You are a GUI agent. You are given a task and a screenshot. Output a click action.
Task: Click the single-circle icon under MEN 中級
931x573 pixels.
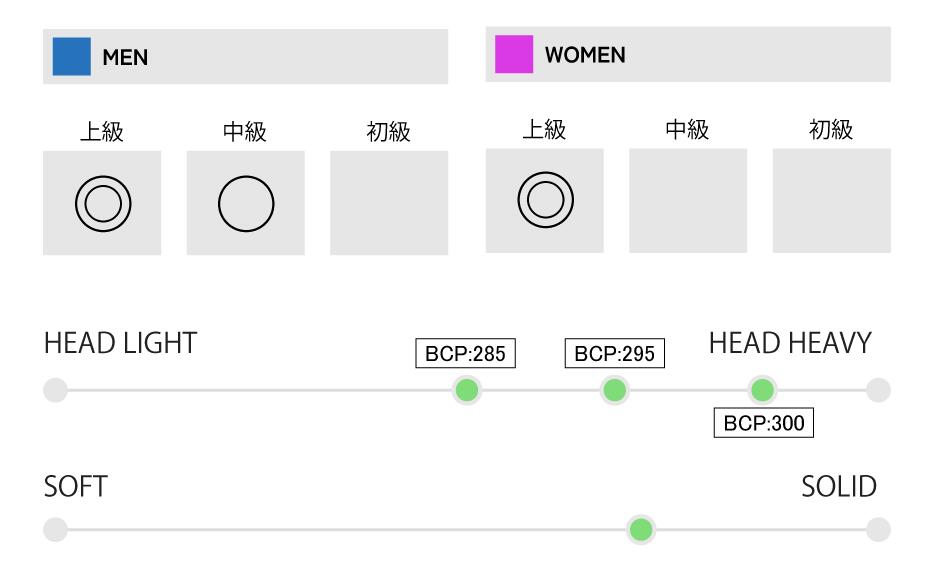(246, 203)
